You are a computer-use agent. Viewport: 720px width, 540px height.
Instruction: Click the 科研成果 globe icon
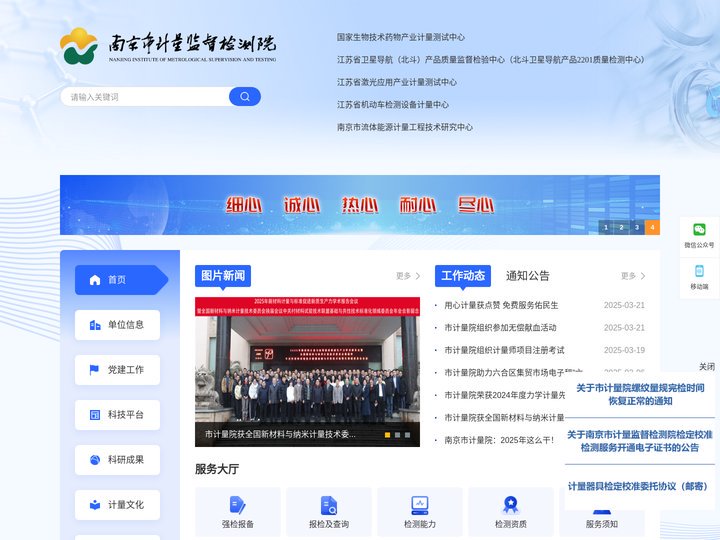pos(95,460)
